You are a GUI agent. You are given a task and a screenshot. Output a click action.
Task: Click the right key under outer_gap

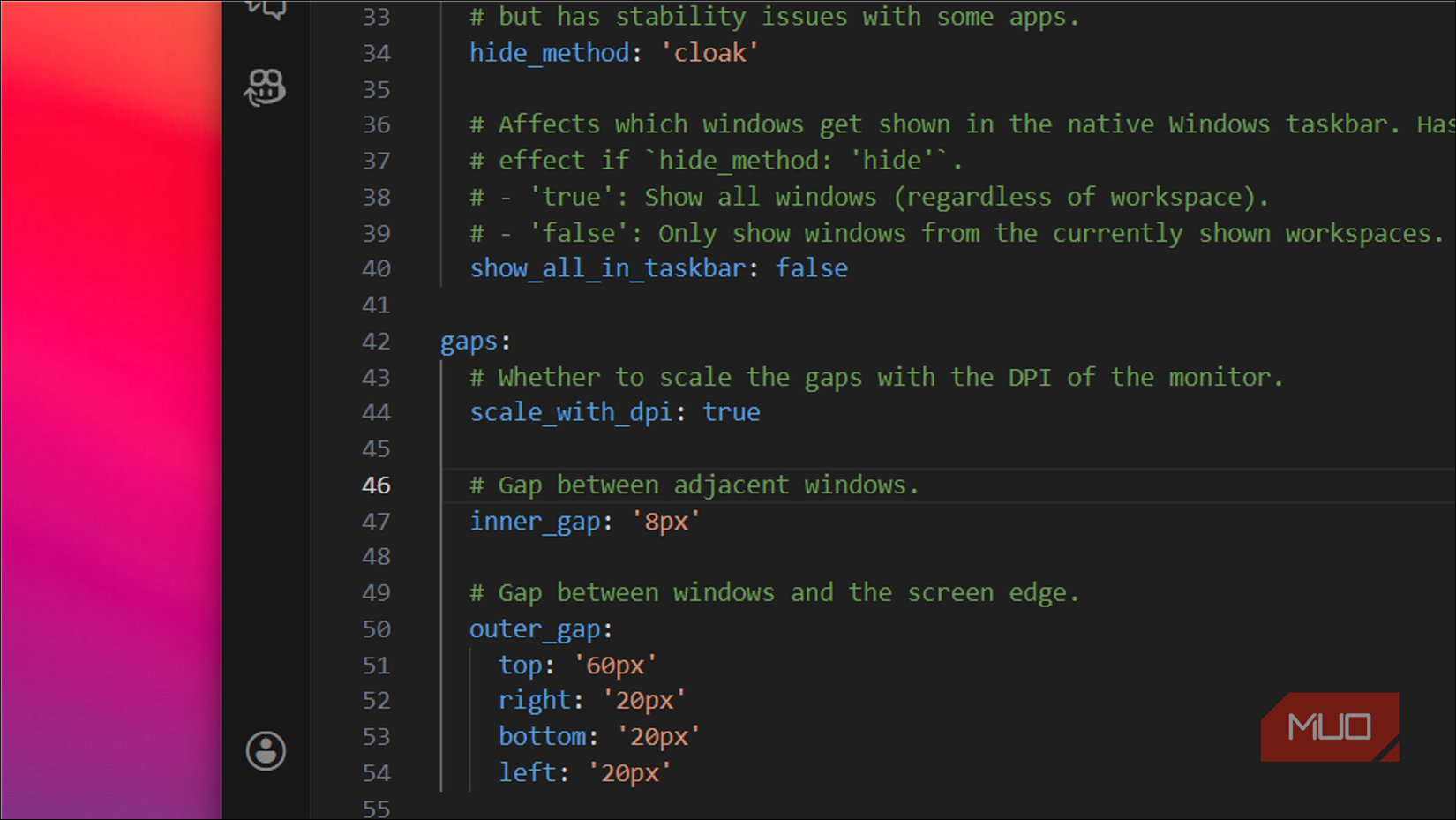coord(532,700)
